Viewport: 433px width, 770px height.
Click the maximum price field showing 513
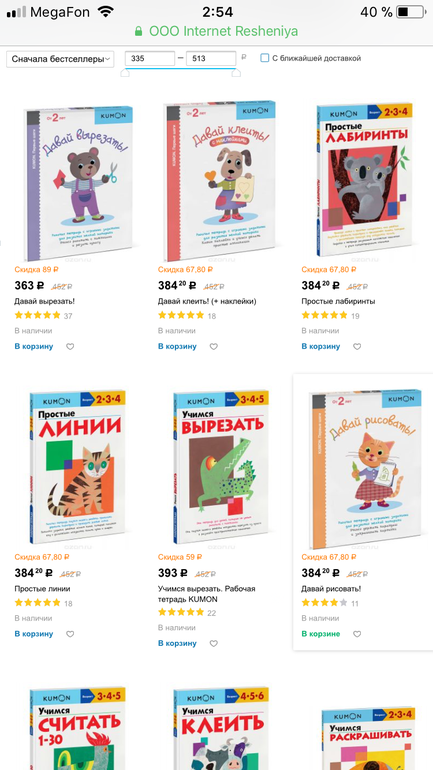click(x=211, y=58)
